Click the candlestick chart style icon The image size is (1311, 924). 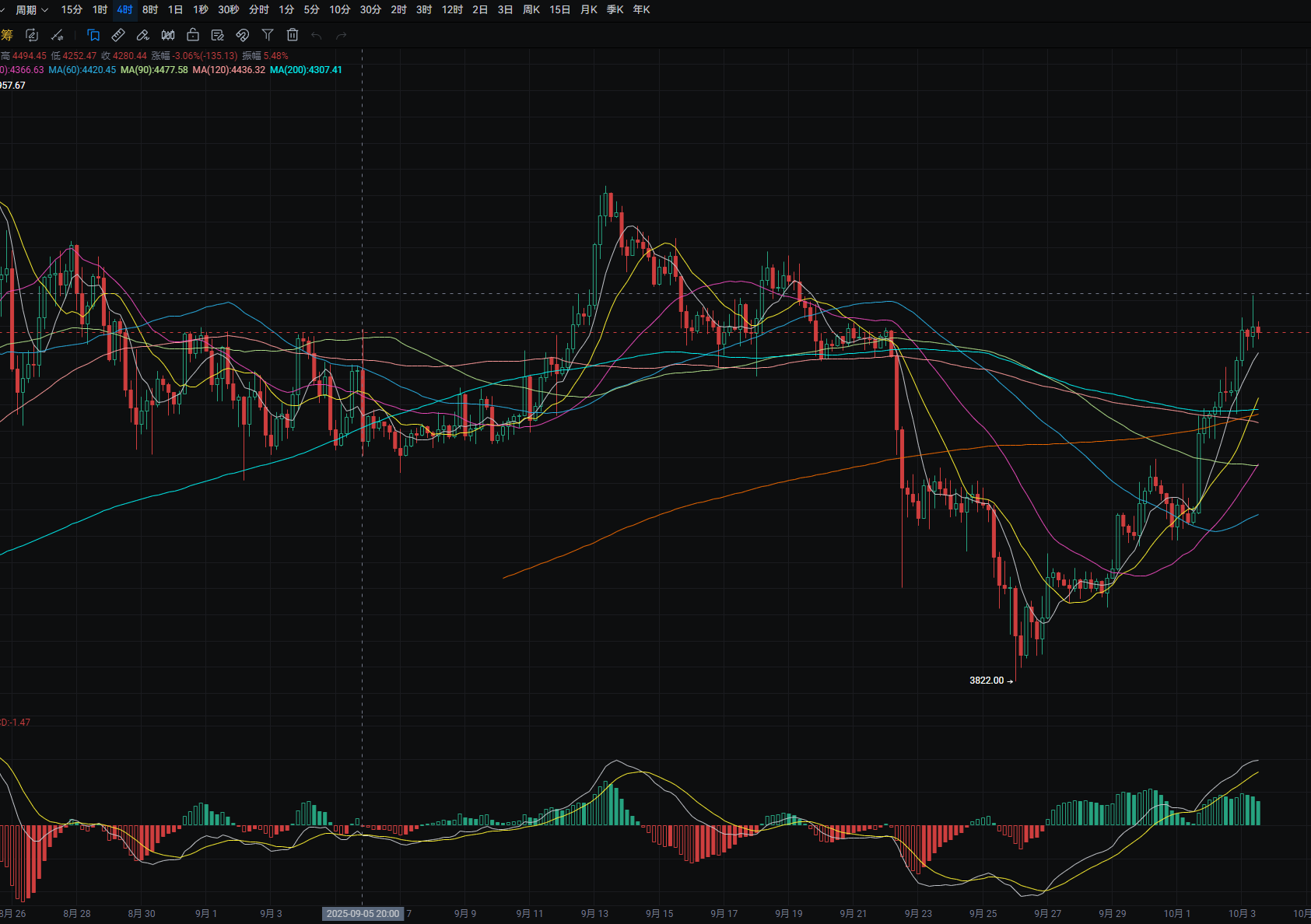168,35
